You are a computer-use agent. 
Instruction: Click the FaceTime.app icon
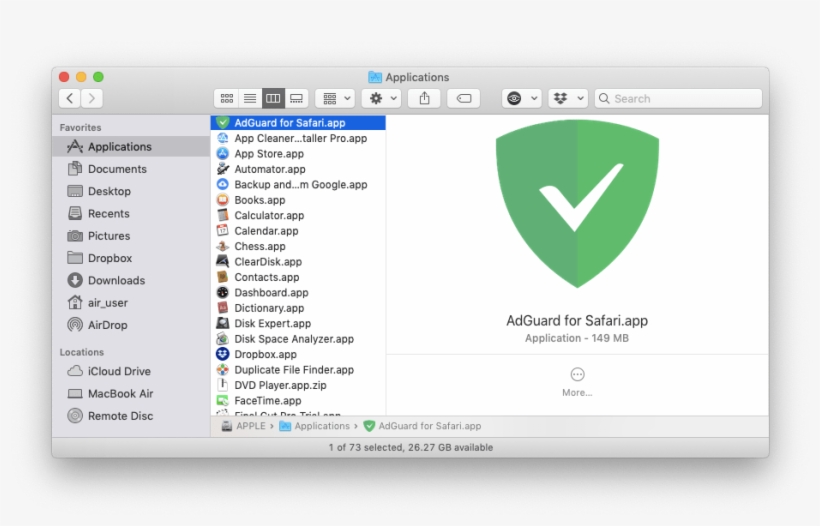[223, 401]
